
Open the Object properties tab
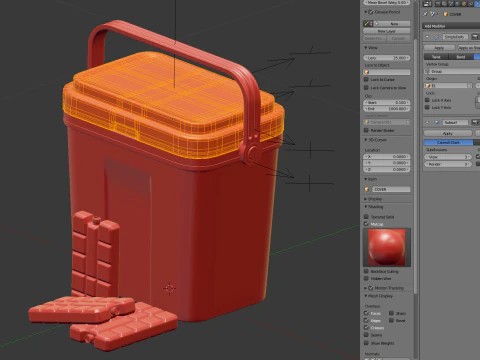[x=464, y=4]
